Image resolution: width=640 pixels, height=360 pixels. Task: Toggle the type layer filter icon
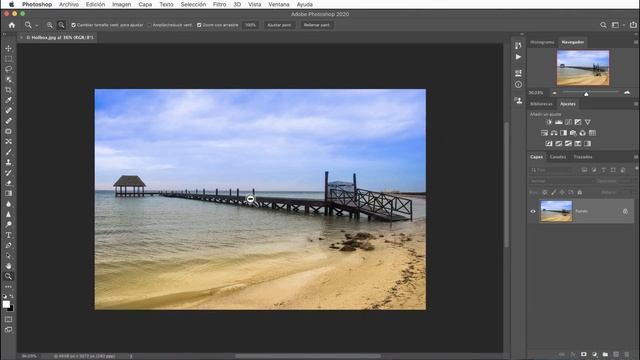click(603, 170)
